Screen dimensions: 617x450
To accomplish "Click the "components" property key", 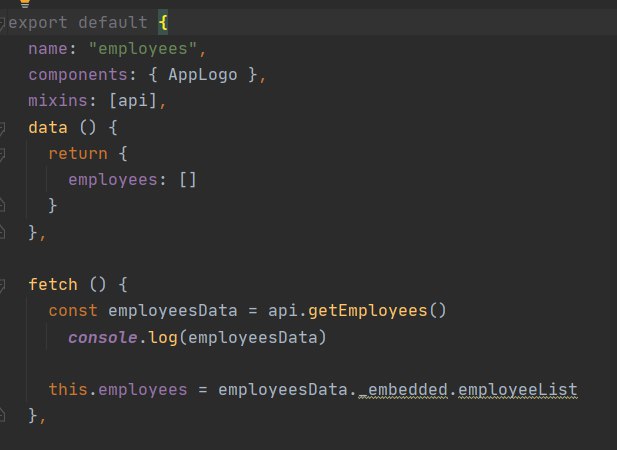I will 78,75.
